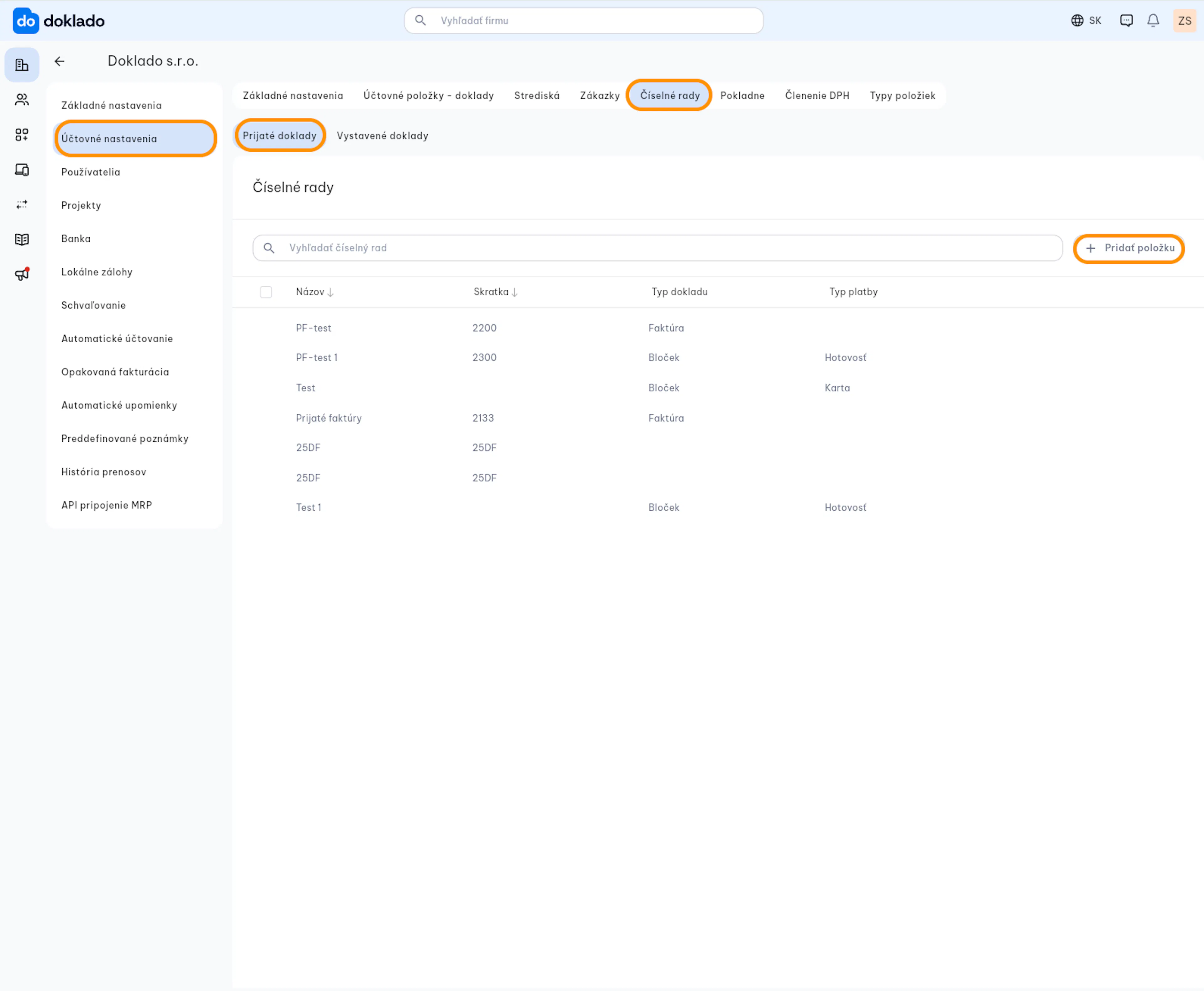Screen dimensions: 1204x991
Task: Switch to Základné nastavenia top tab
Action: click(293, 95)
